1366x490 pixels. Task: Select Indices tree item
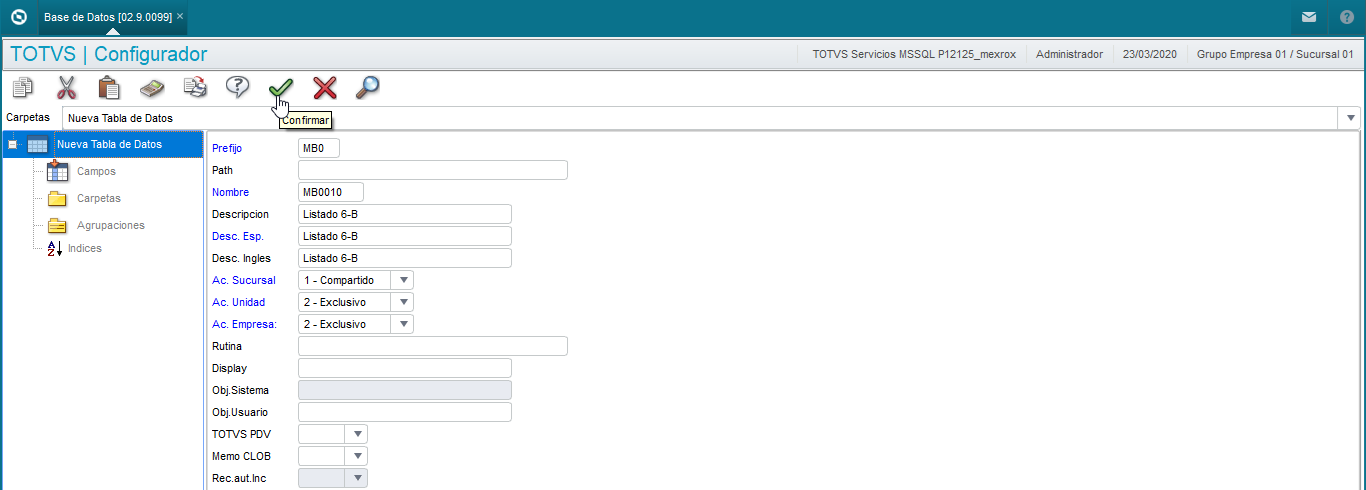click(85, 248)
